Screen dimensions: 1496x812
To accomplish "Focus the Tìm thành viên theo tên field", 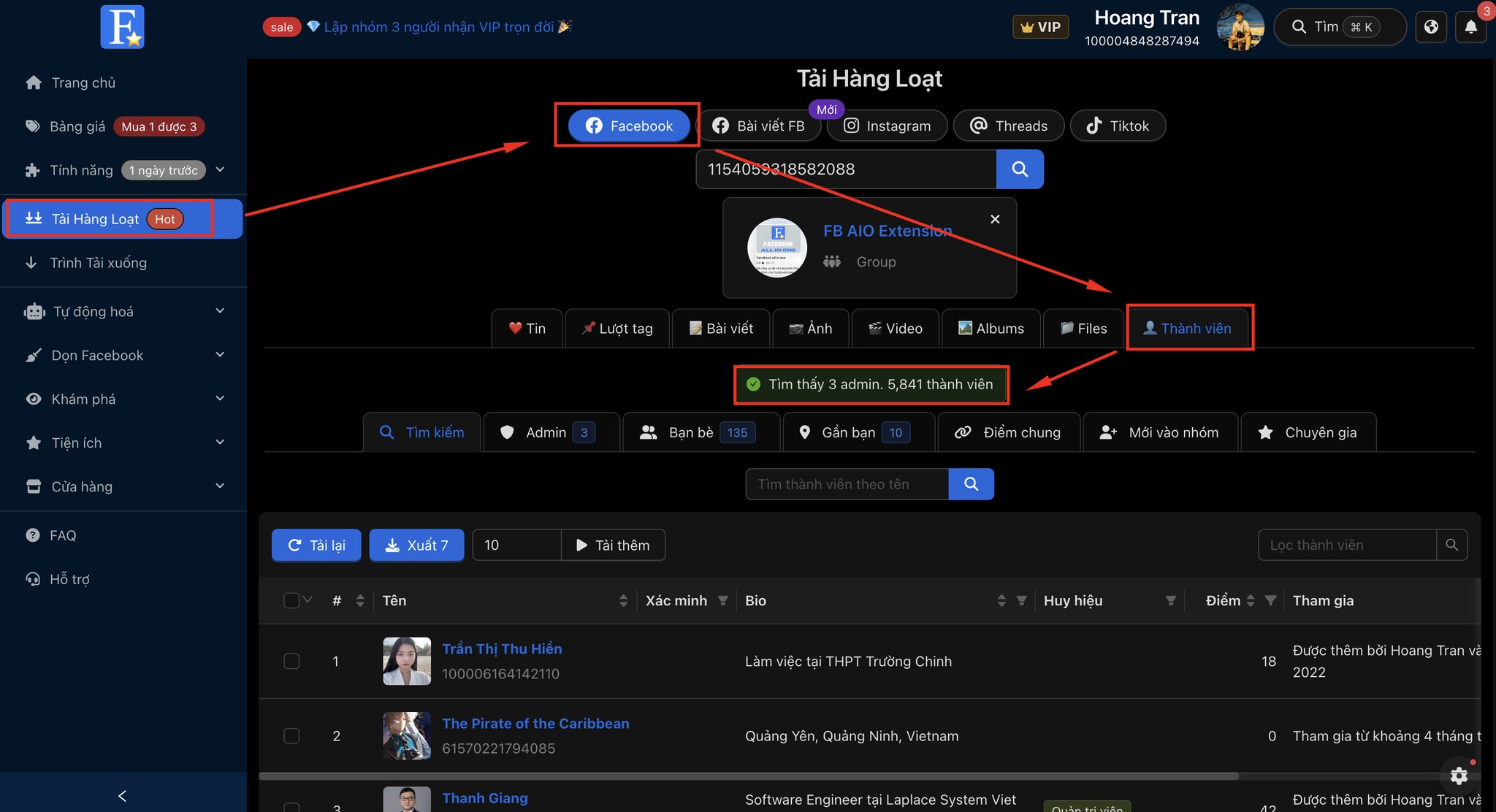I will coord(847,484).
